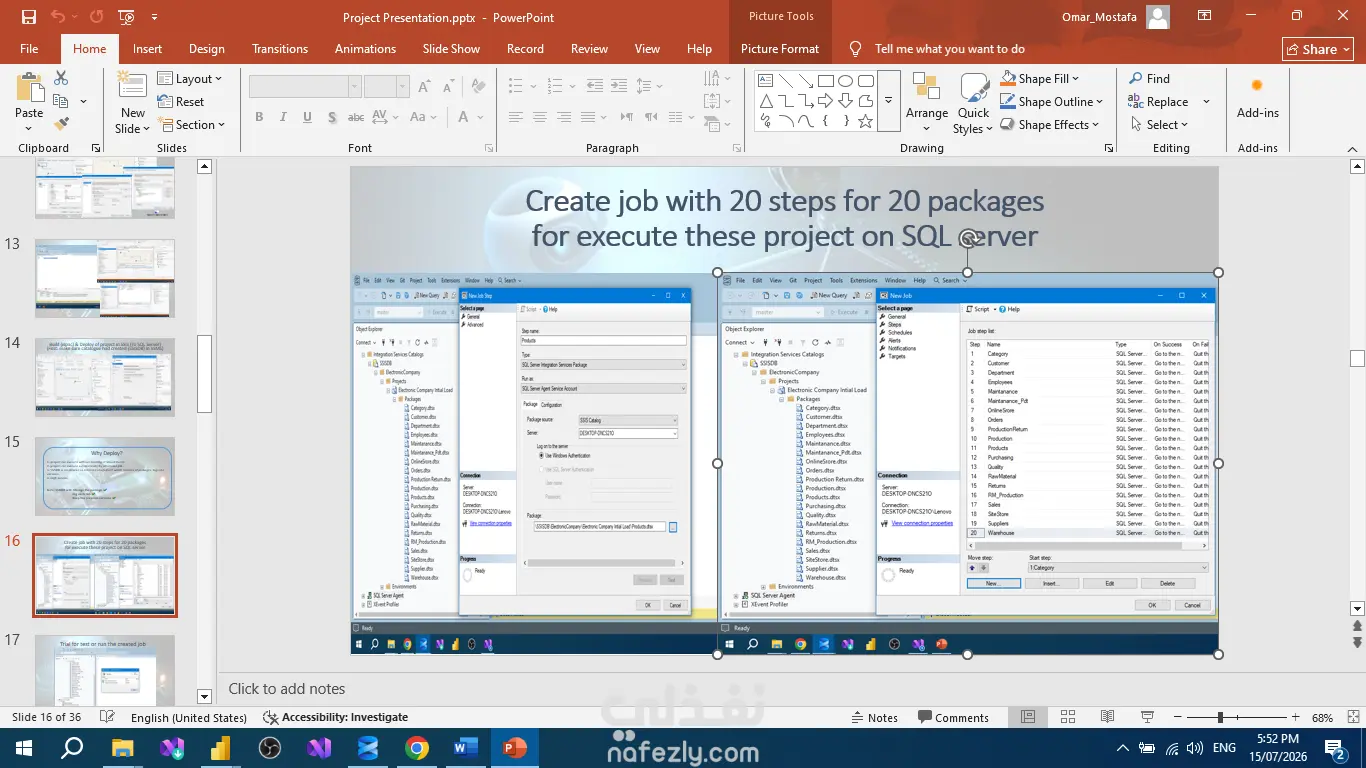Open the Layout dropdown
This screenshot has height=768, width=1366.
pyautogui.click(x=190, y=78)
